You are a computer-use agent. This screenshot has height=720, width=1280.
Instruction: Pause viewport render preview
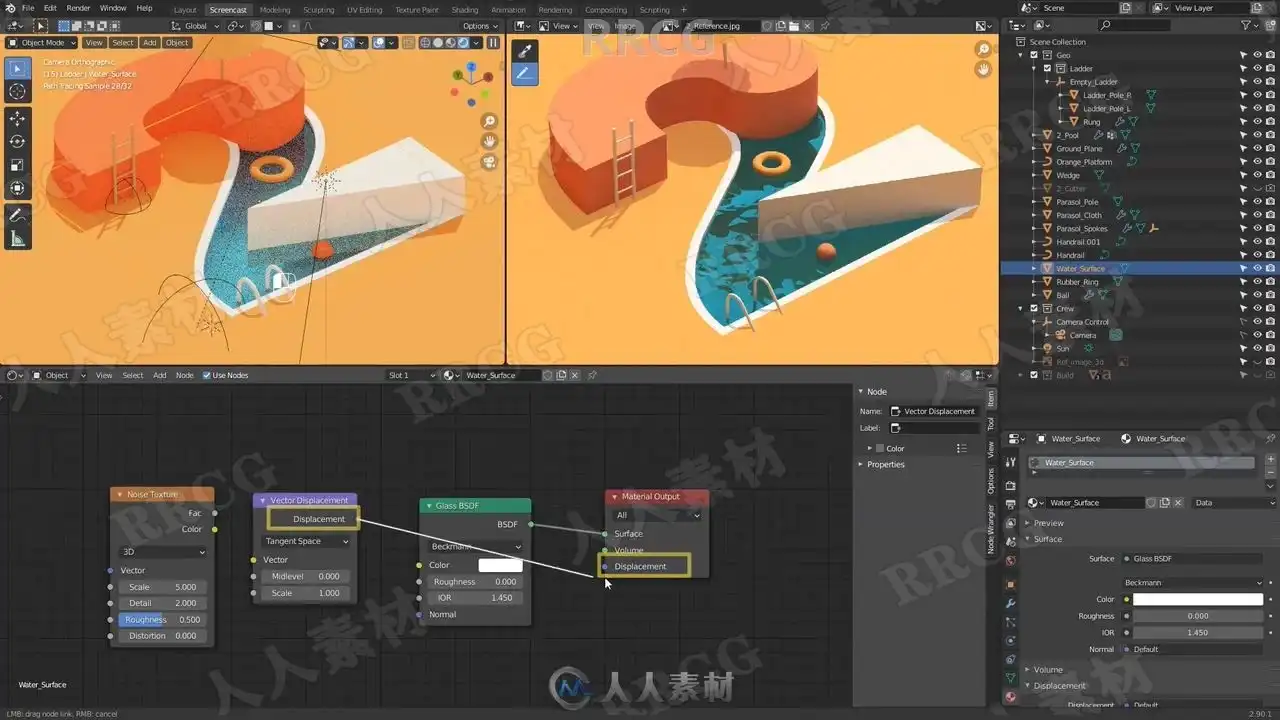coord(493,43)
